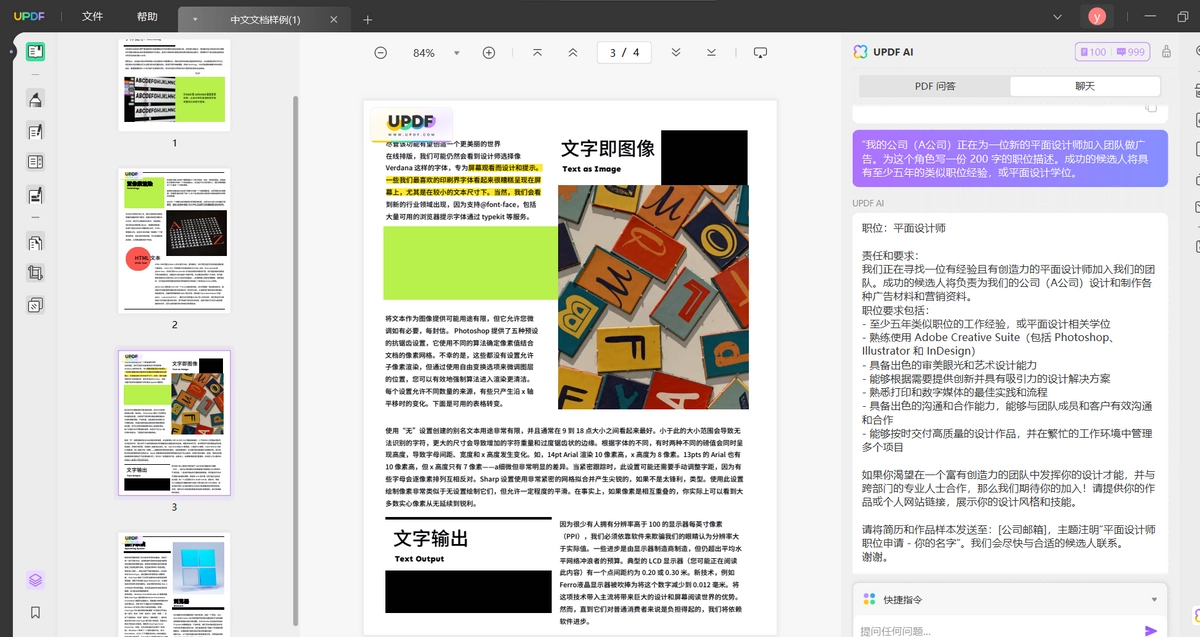This screenshot has height=637, width=1200.
Task: Click the 84% zoom value
Action: (424, 53)
